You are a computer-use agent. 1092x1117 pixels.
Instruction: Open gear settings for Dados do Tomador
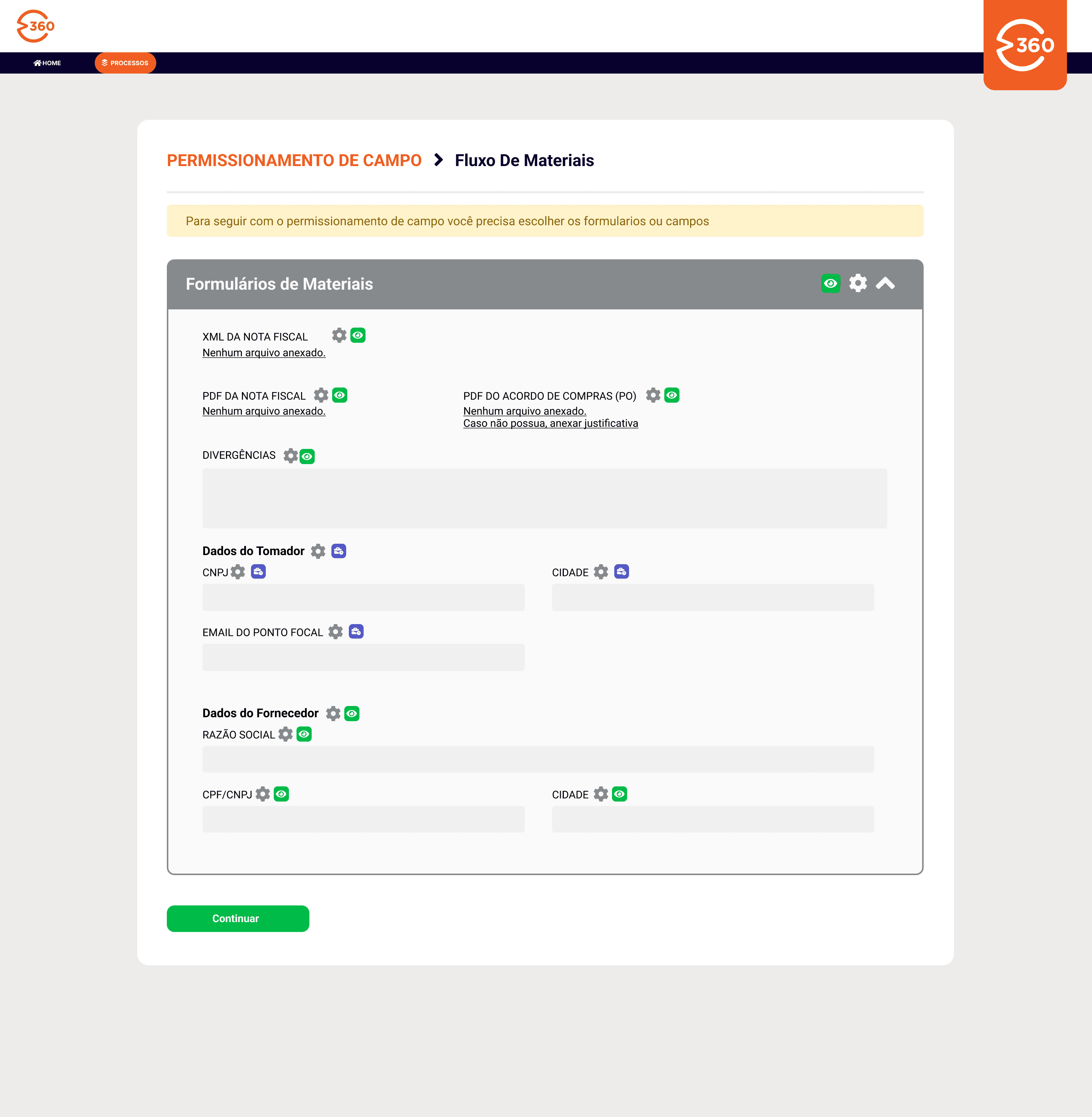click(x=318, y=551)
